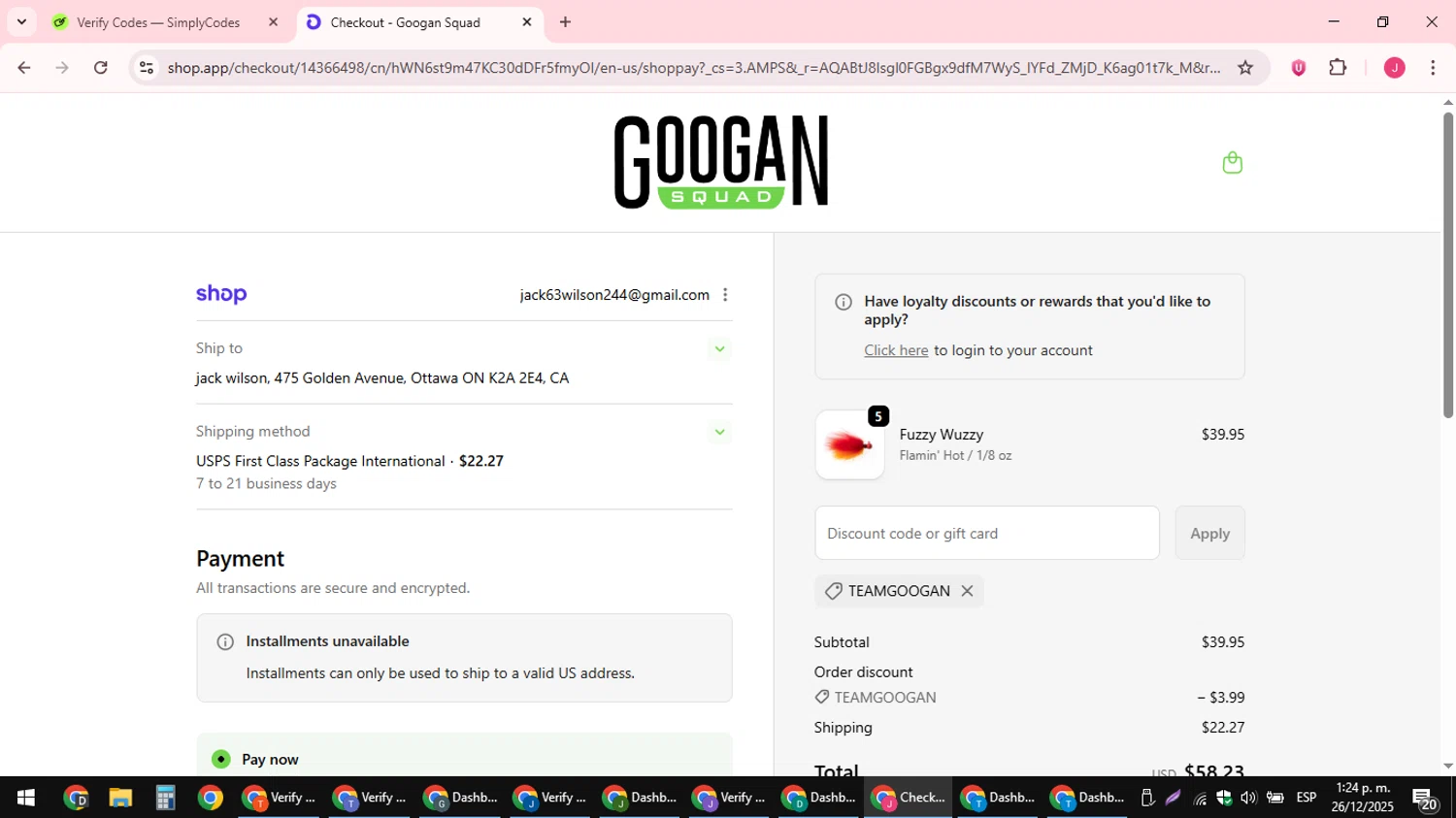Viewport: 1456px width, 818px height.
Task: Go back to the previous page
Action: click(x=24, y=68)
